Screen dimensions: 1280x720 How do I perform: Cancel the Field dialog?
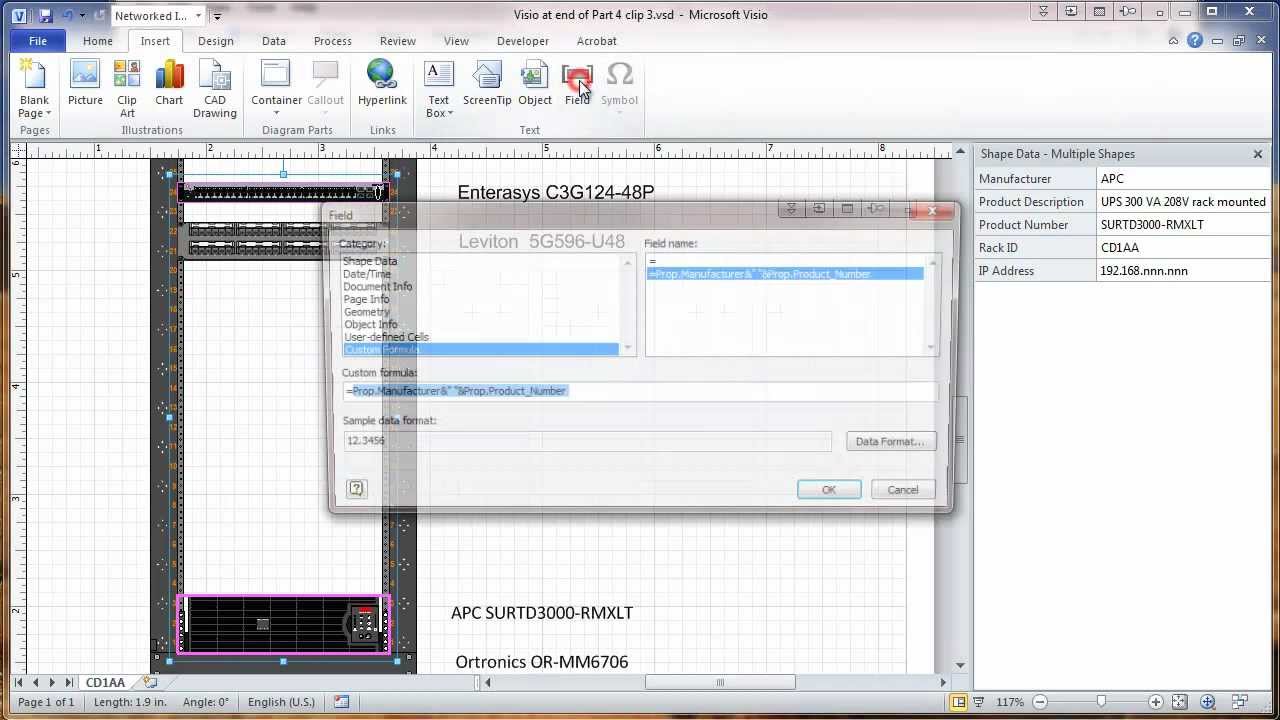(902, 489)
